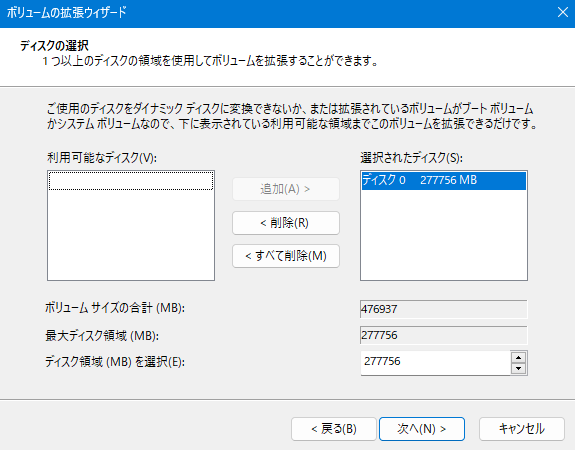Screen dimensions: 575x450
Task: Click the 選択されたディスク(S): label
Action: tap(411, 158)
